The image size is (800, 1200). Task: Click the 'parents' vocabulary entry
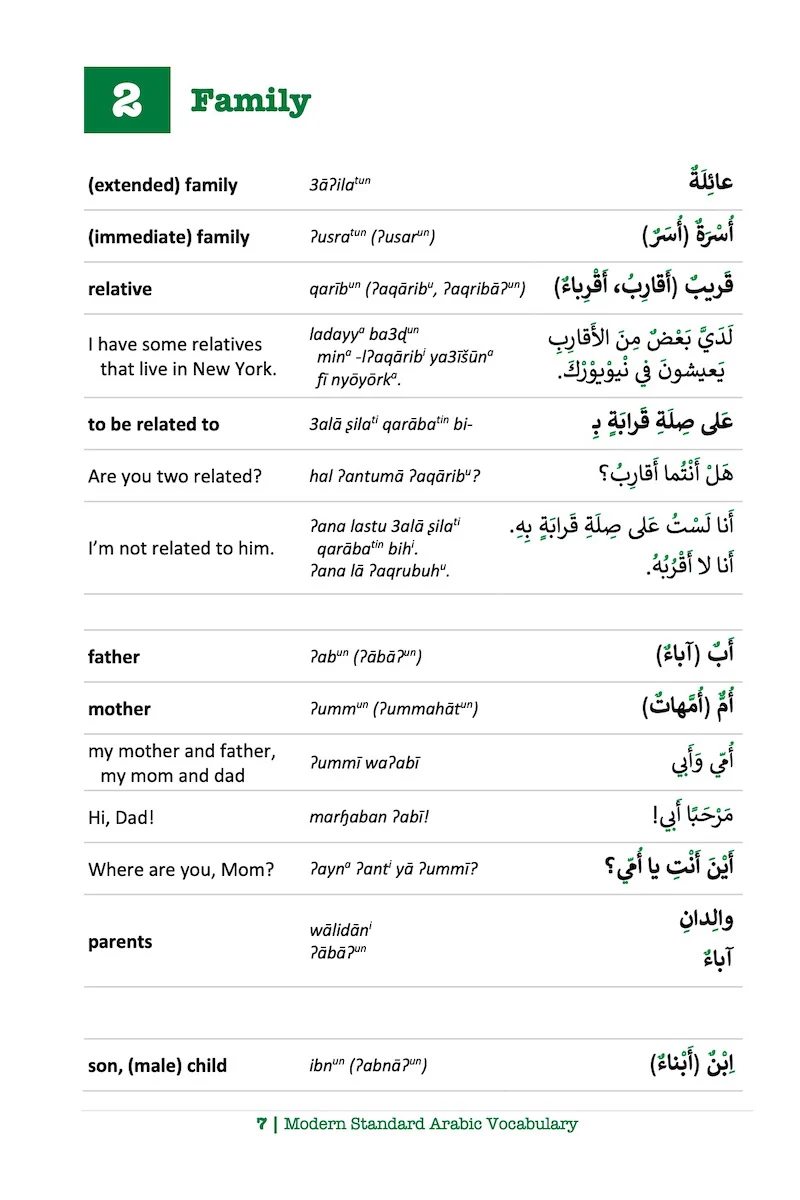pyautogui.click(x=120, y=942)
